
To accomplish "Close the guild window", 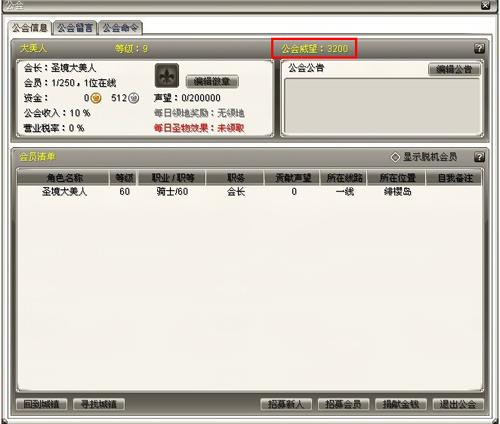I will click(485, 5).
